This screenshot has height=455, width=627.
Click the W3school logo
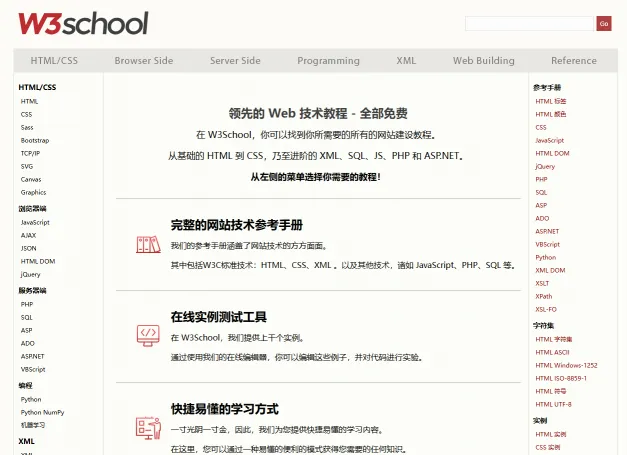tap(83, 23)
